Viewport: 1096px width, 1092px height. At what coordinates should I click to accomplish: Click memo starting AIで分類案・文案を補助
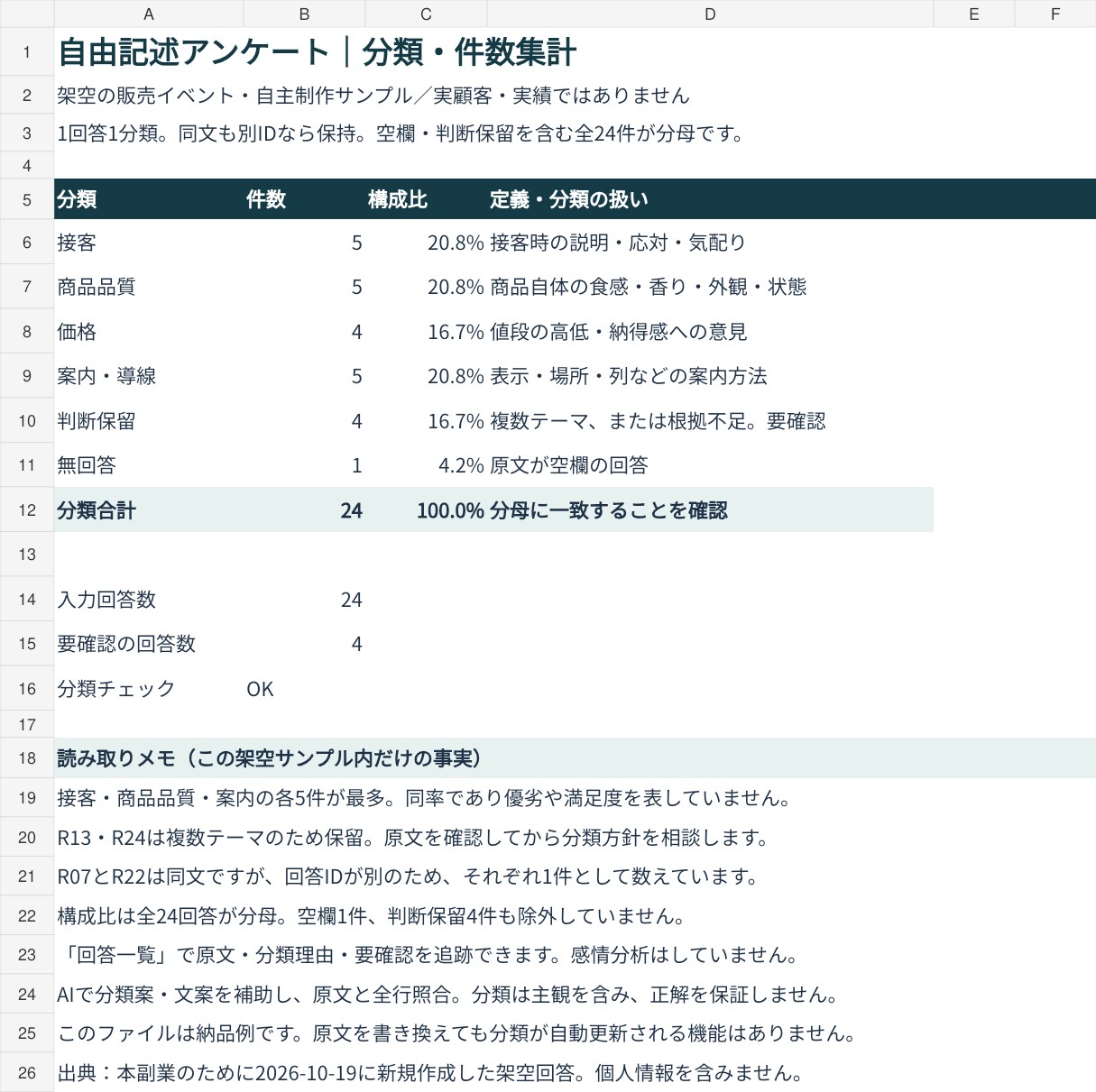(450, 995)
